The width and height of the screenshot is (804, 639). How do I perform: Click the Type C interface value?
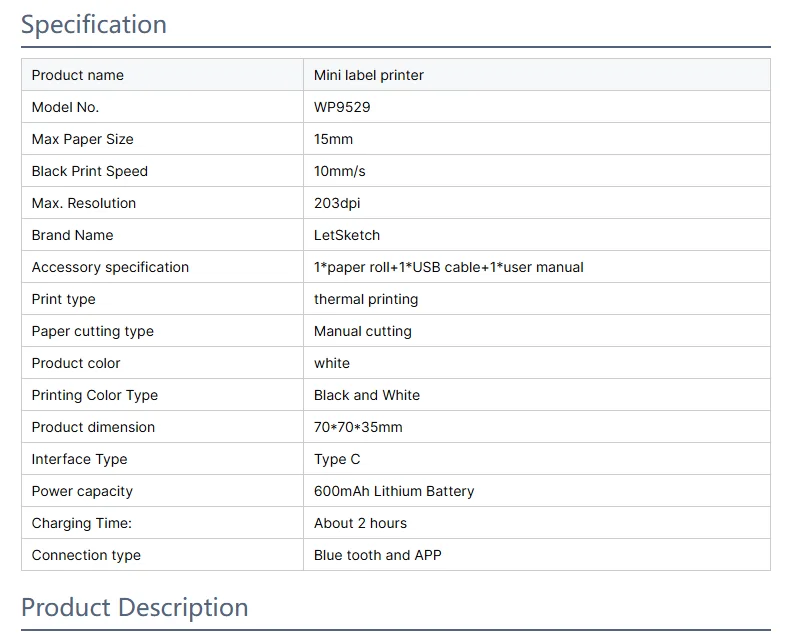pyautogui.click(x=337, y=459)
